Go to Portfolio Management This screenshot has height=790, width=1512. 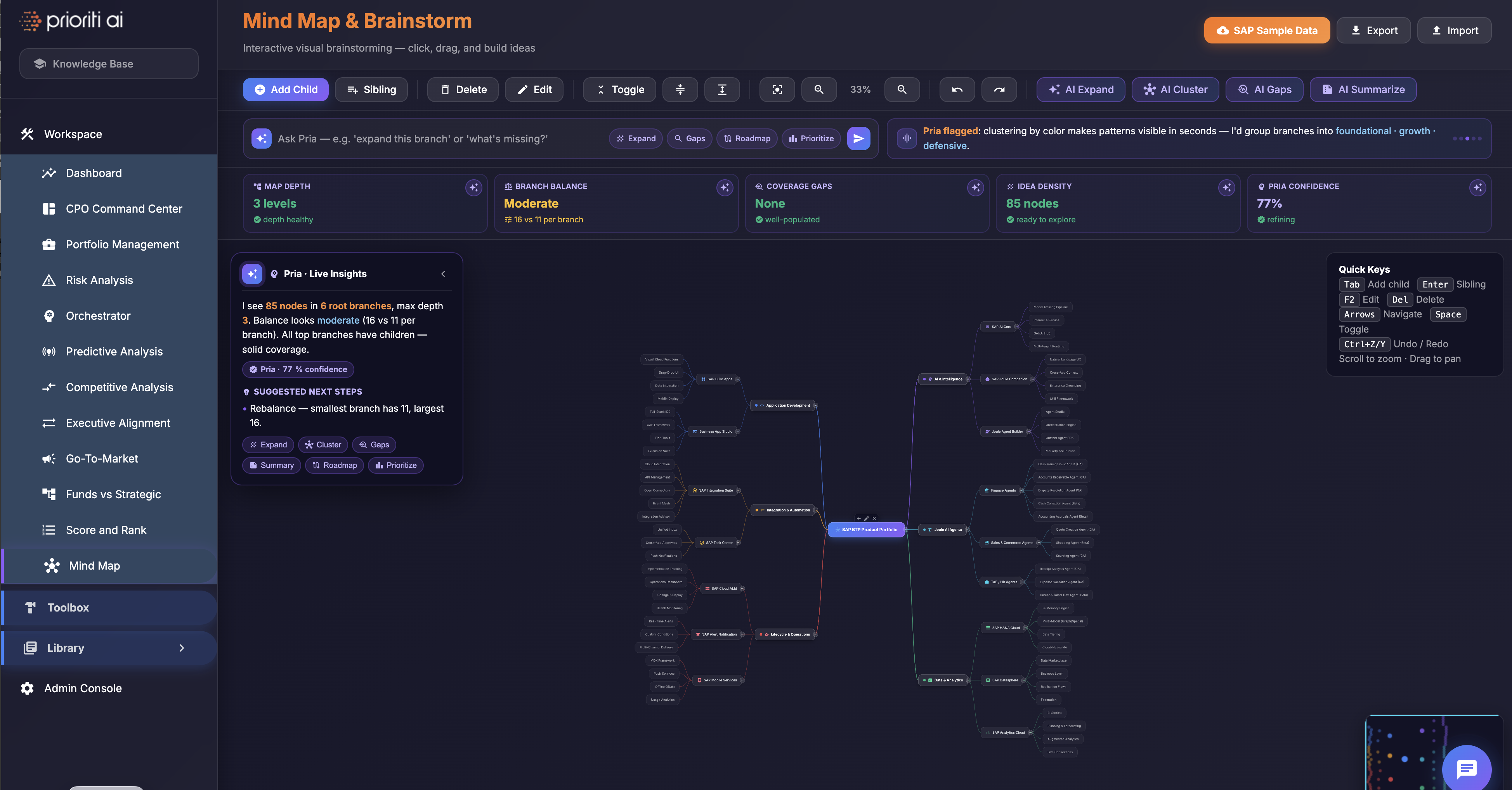click(109, 245)
